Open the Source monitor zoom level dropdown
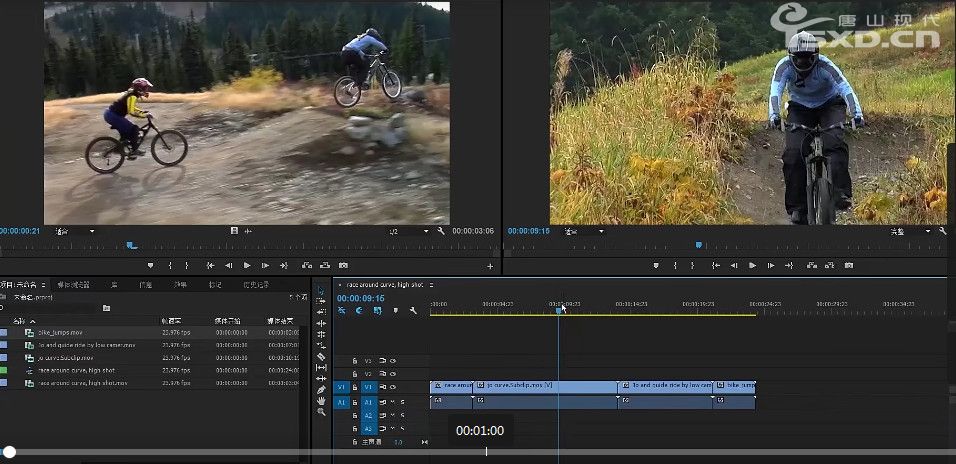 pyautogui.click(x=75, y=231)
